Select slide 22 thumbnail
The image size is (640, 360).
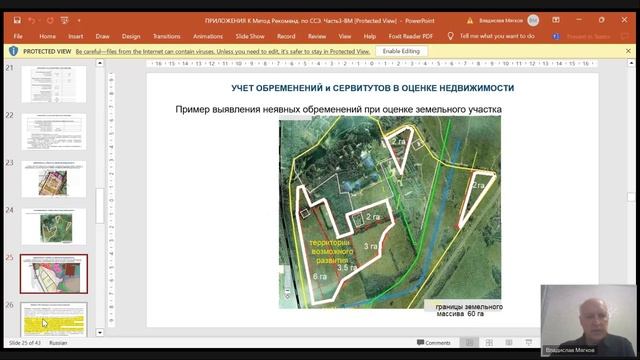pos(54,132)
